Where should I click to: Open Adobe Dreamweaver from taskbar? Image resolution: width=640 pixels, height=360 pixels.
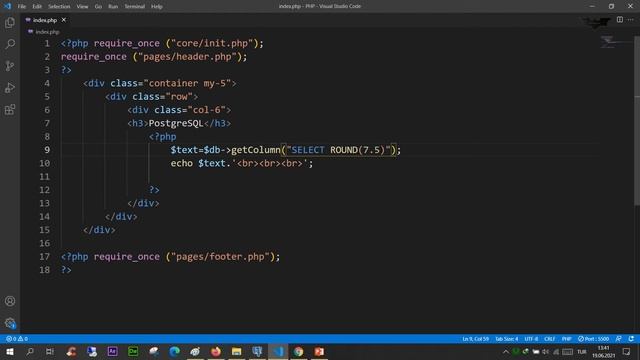133,351
